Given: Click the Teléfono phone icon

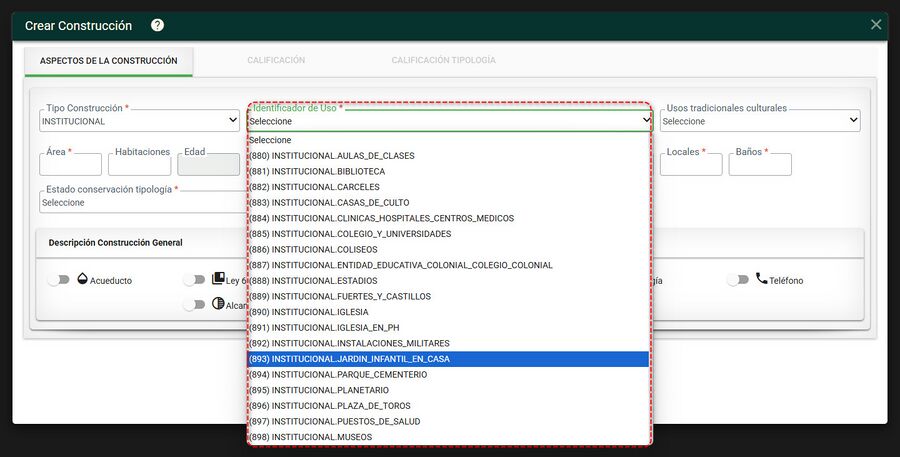Looking at the screenshot, I should click(x=761, y=278).
